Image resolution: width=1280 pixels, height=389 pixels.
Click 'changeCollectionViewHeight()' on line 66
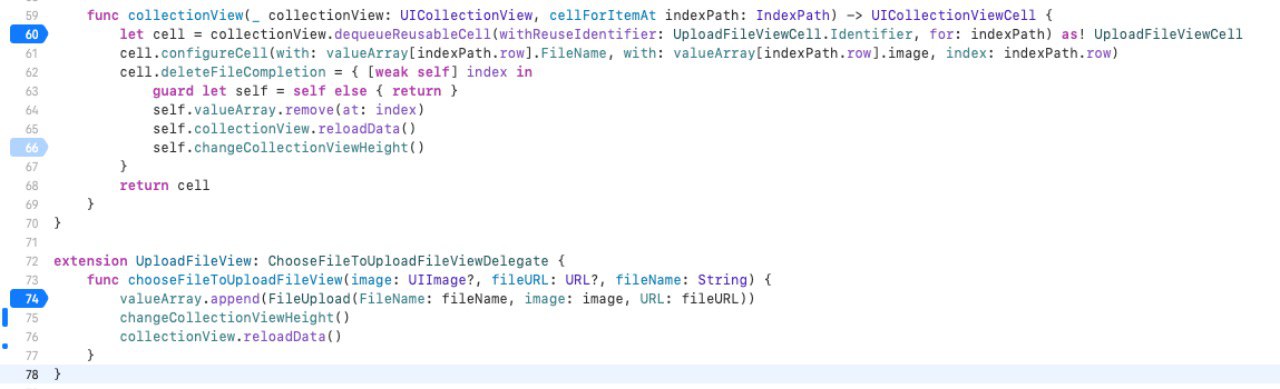pos(309,148)
